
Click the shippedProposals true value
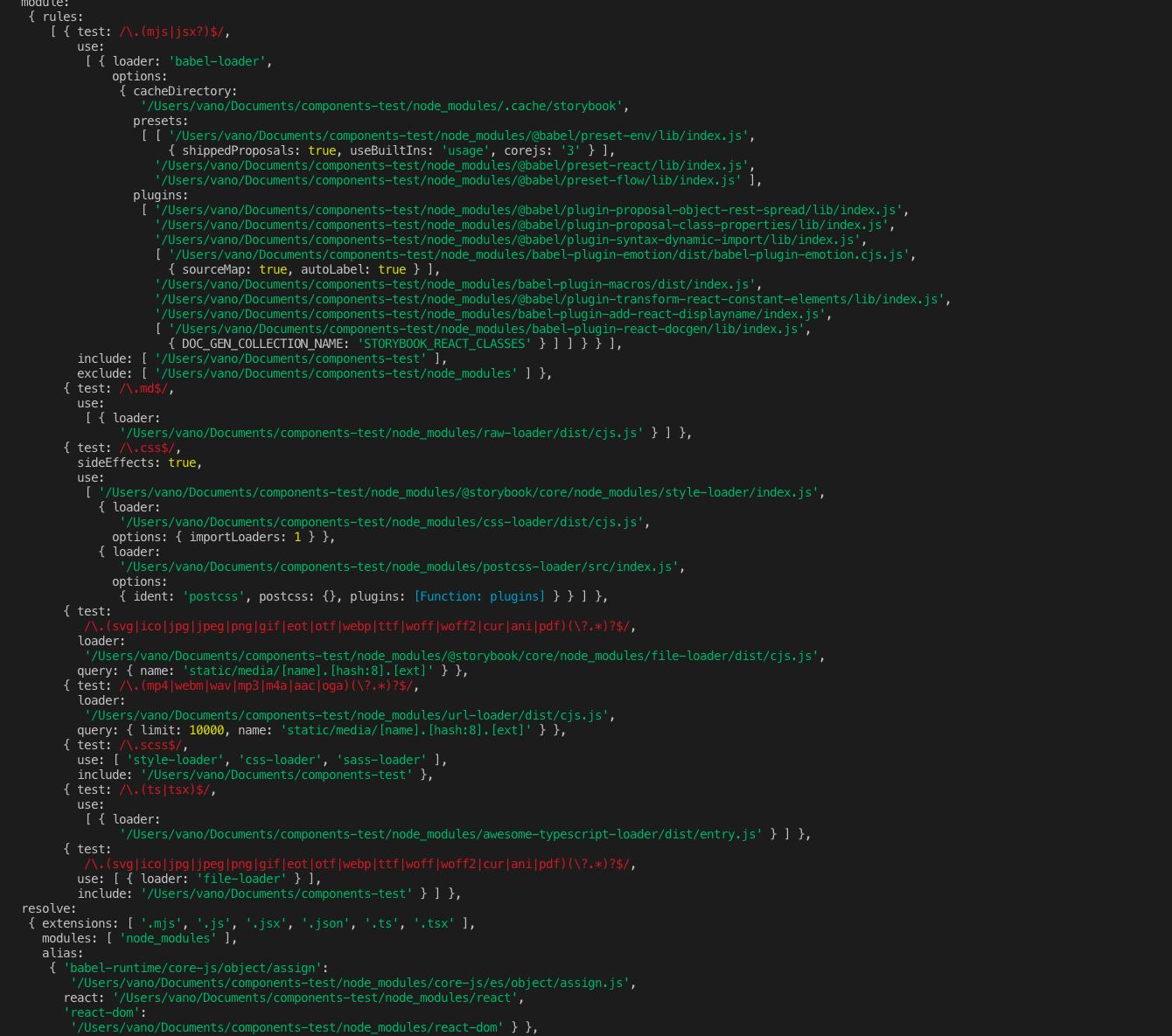click(x=324, y=150)
